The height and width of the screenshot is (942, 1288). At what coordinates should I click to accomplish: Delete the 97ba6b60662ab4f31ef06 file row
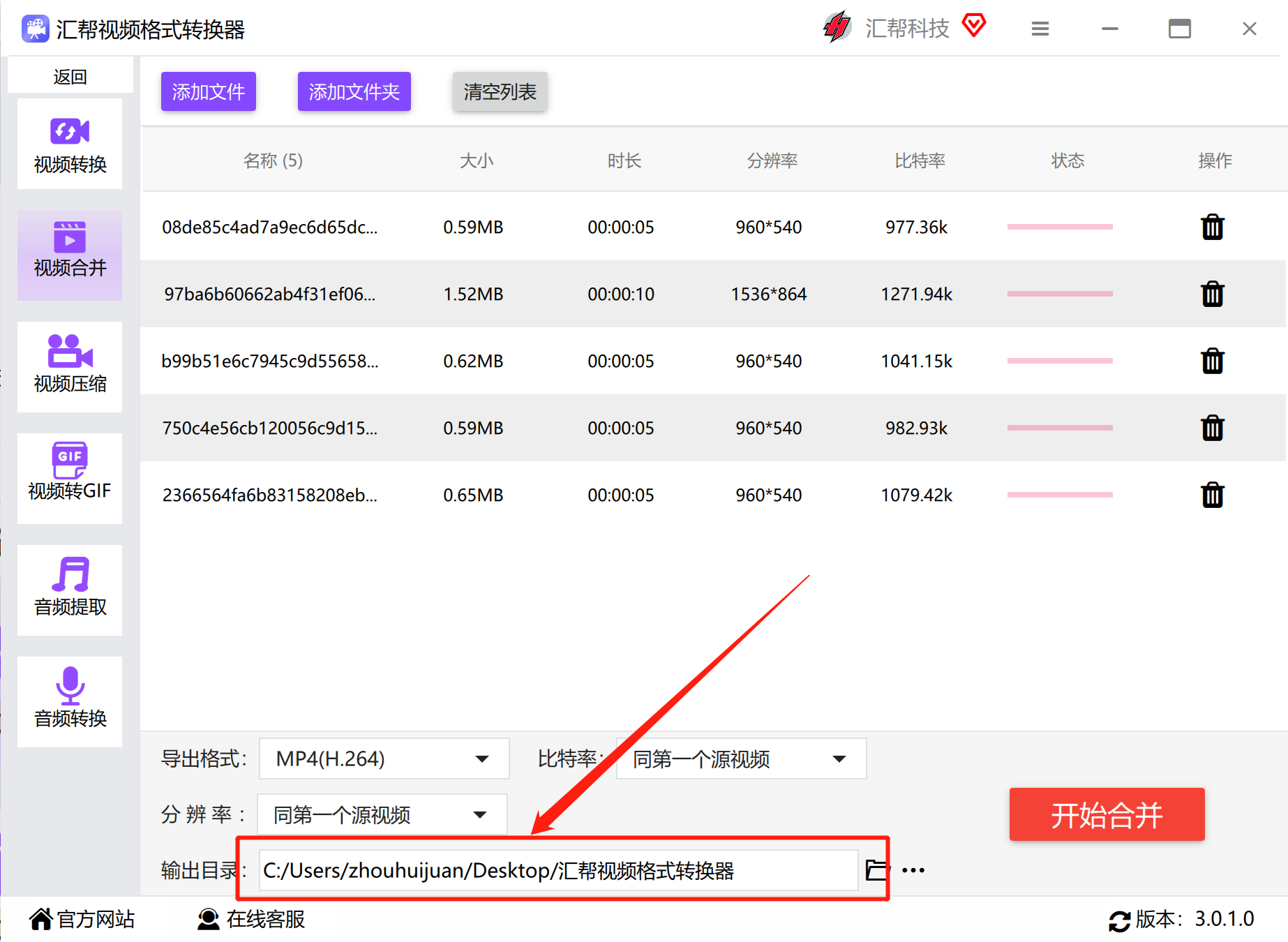(1213, 294)
